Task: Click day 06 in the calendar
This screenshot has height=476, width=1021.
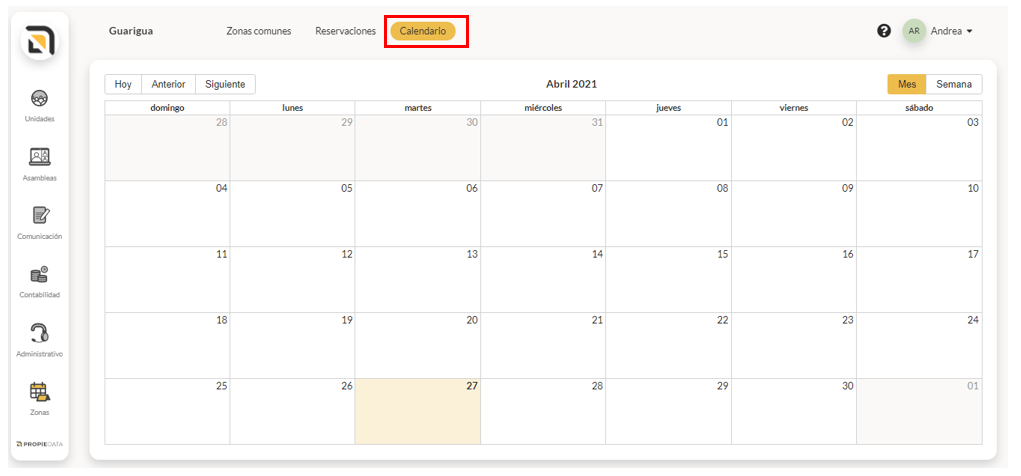Action: pyautogui.click(x=418, y=214)
